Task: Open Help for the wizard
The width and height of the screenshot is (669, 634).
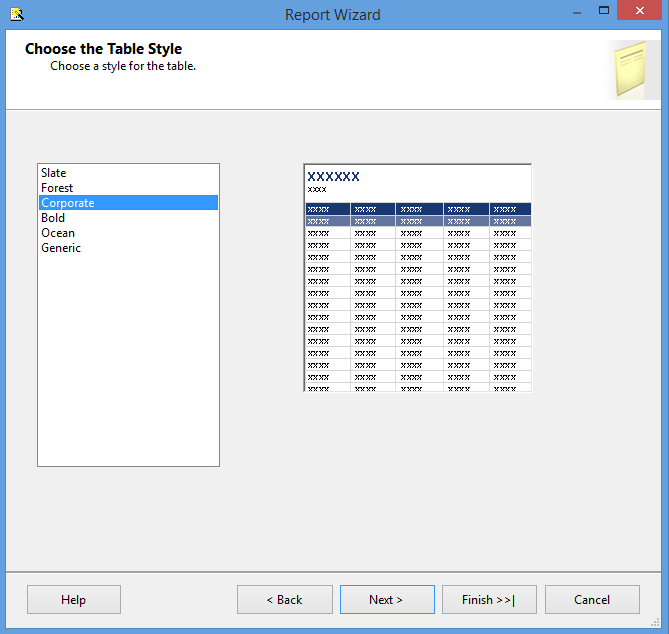Action: tap(74, 600)
